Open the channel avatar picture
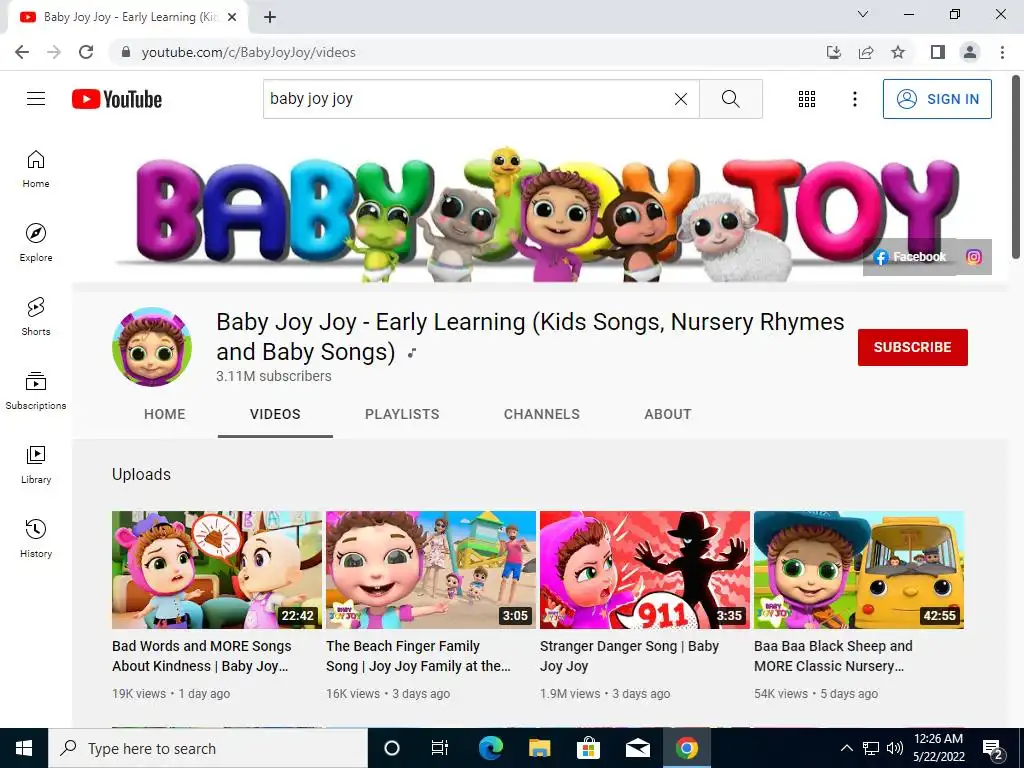 tap(152, 347)
